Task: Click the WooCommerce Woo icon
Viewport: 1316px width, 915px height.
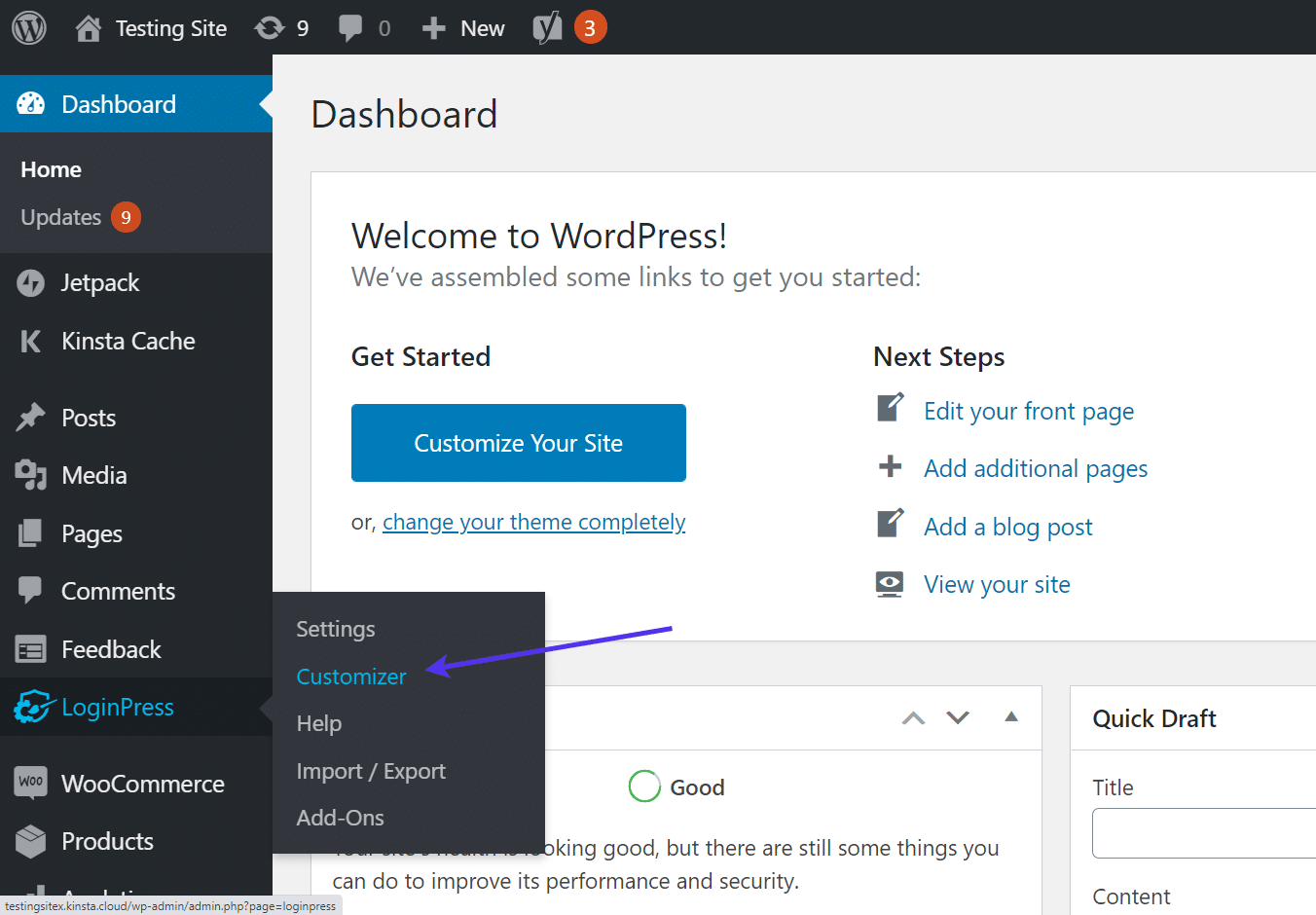Action: click(x=30, y=783)
